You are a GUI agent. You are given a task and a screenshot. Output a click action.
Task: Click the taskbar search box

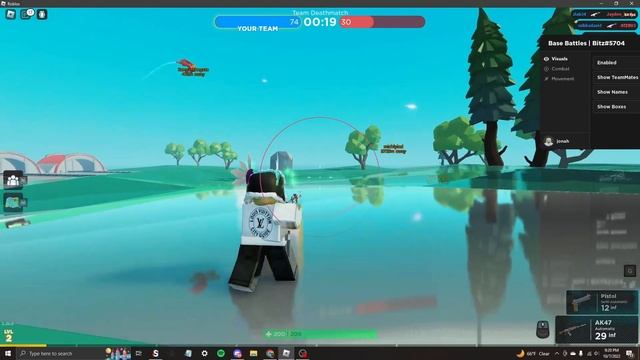pos(61,353)
